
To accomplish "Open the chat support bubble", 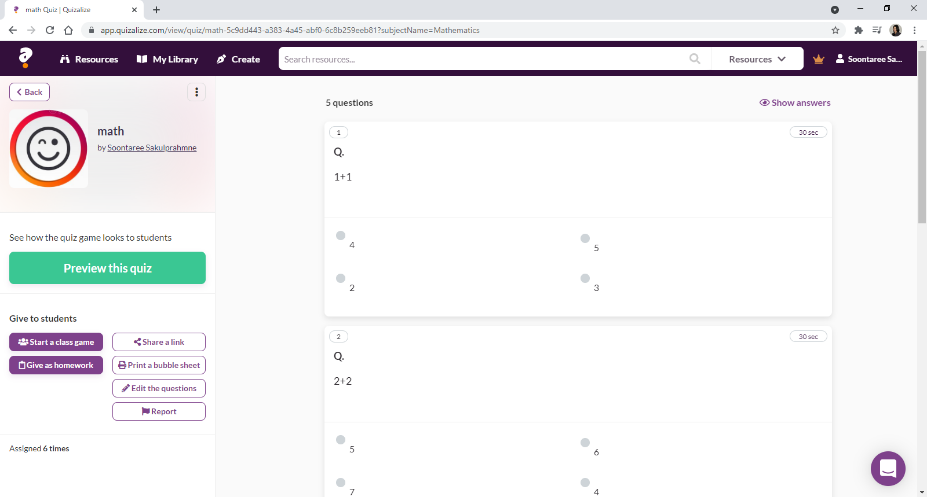I will click(x=888, y=468).
